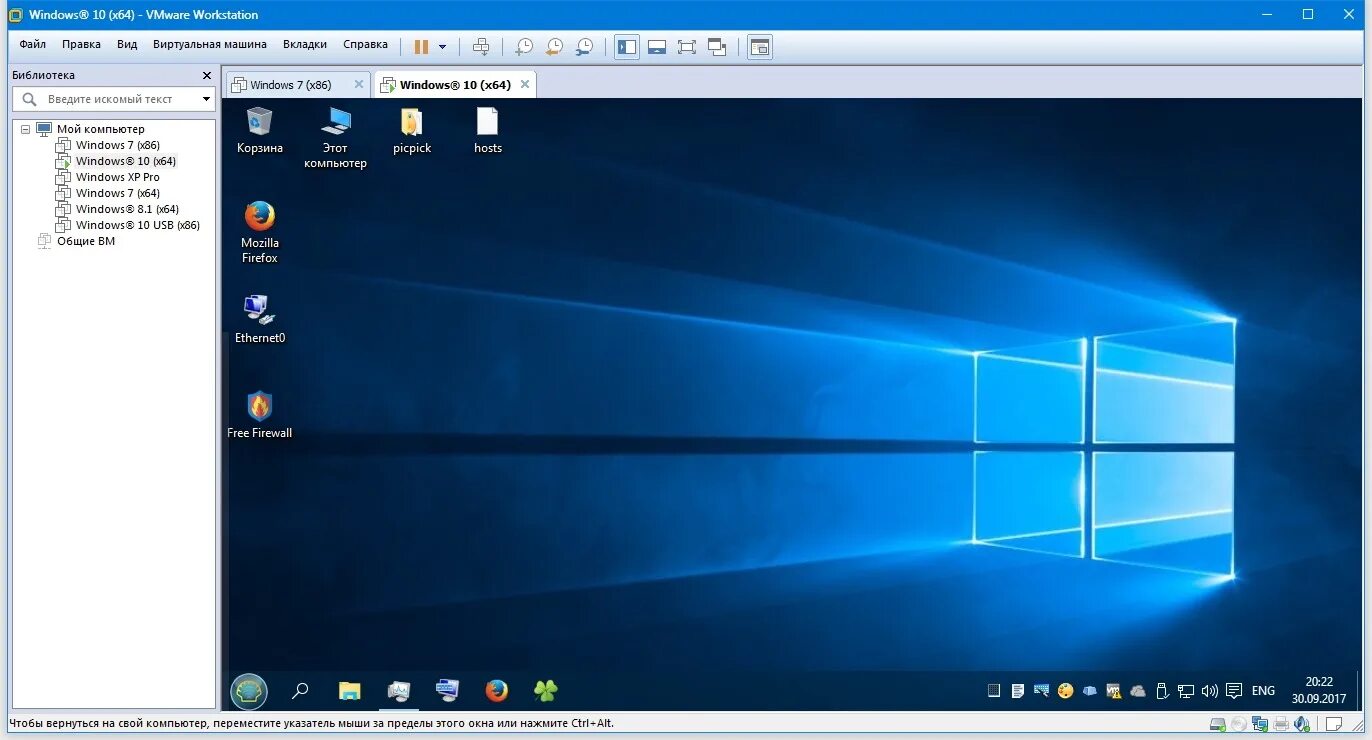Click the Этот компьютер desktop icon

[335, 137]
